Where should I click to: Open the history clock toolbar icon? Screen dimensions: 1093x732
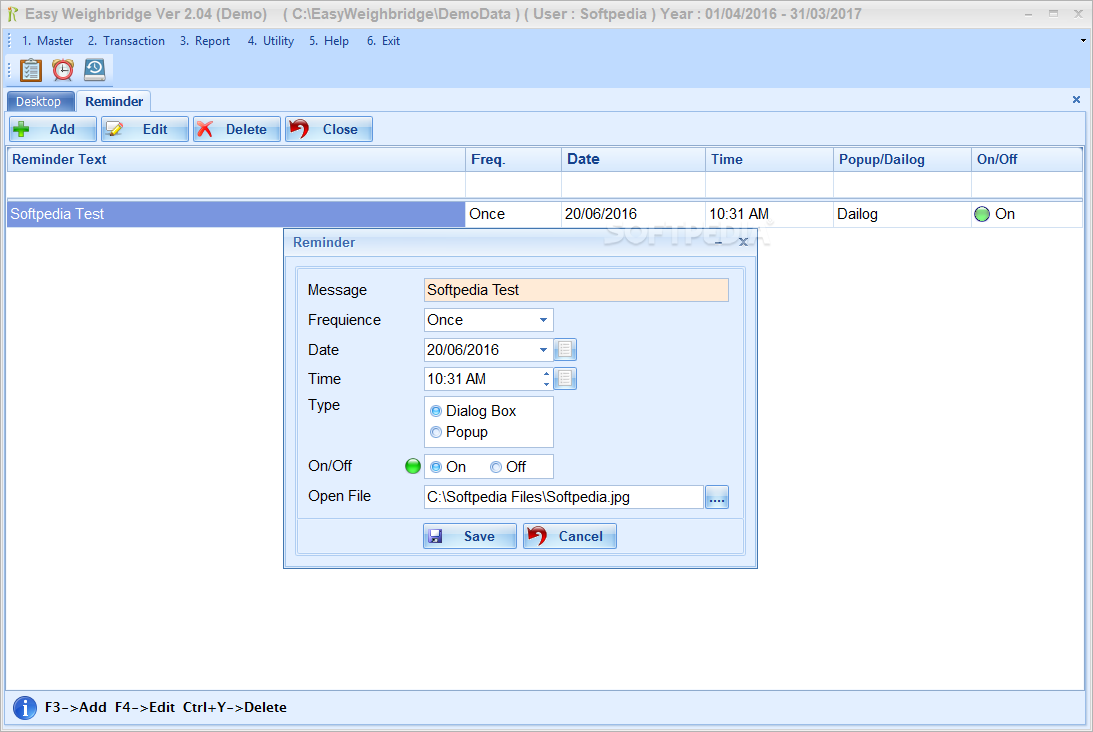tap(95, 70)
